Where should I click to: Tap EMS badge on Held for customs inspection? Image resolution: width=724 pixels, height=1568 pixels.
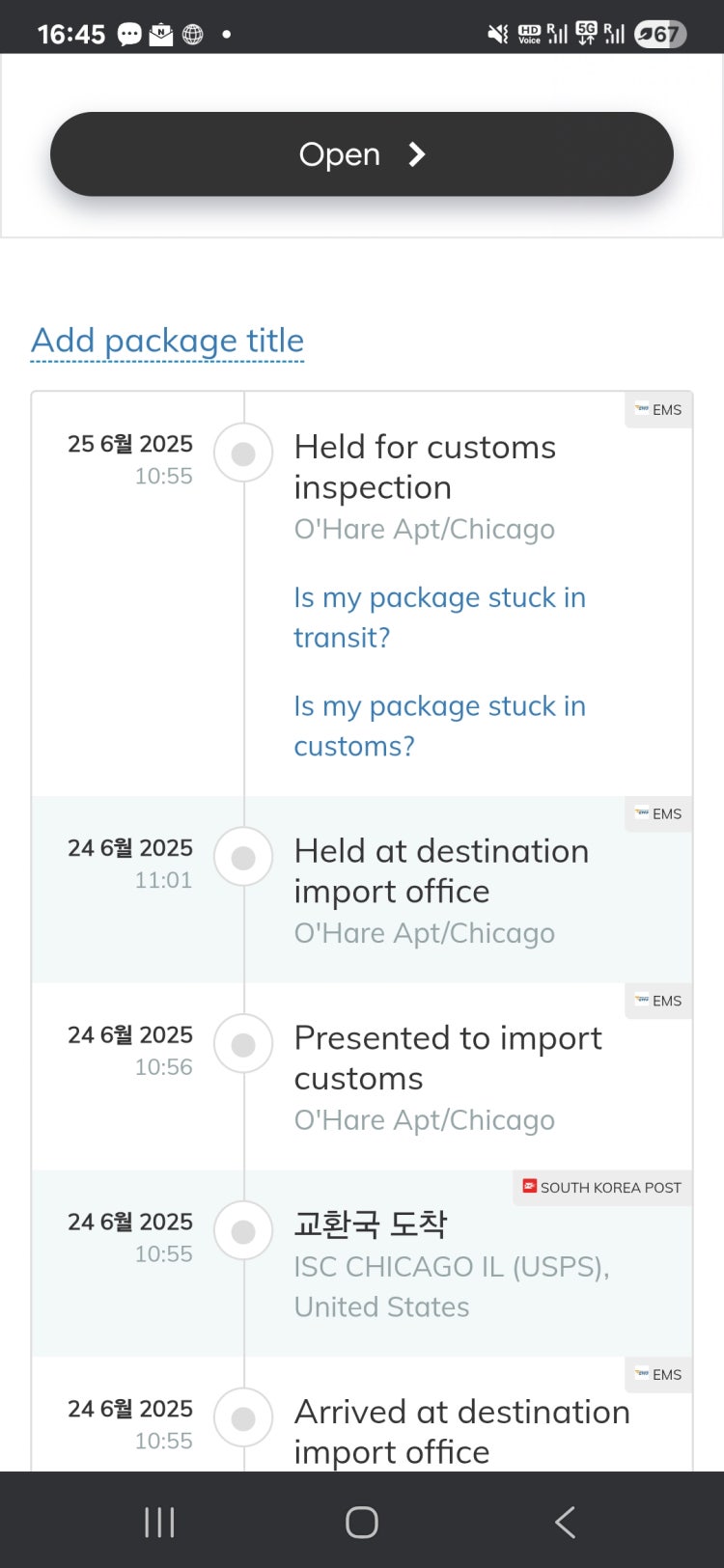click(x=658, y=410)
